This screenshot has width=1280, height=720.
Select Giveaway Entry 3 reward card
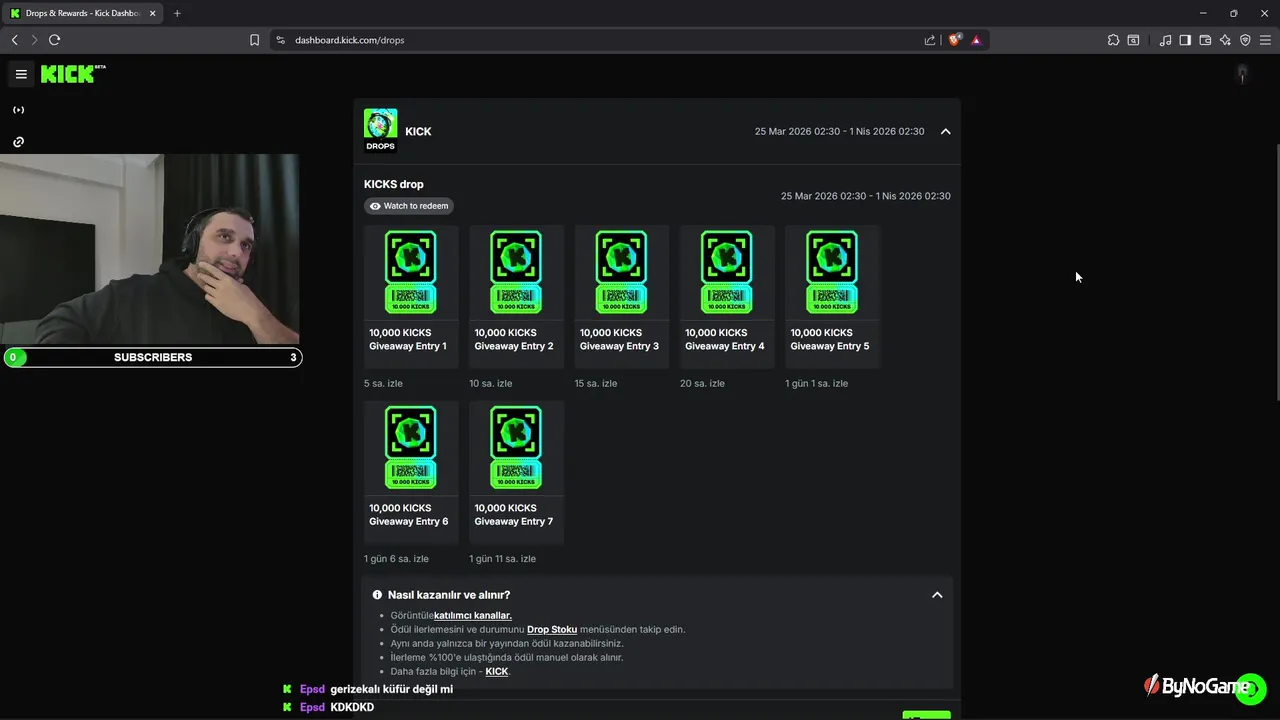[621, 297]
